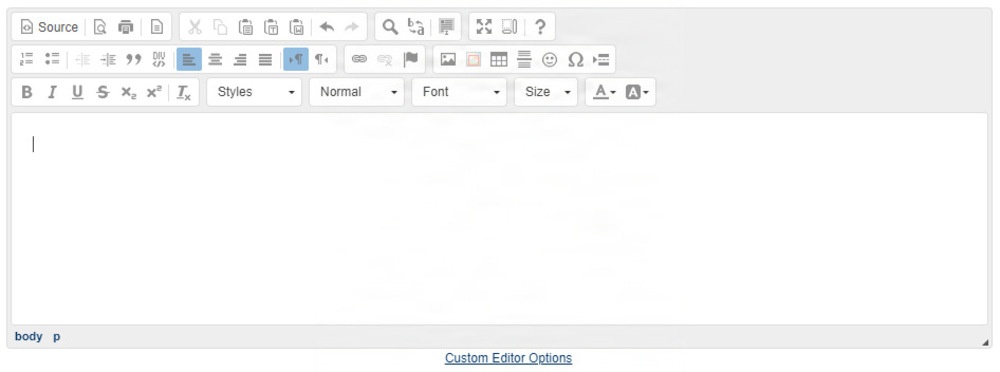Click the Copy icon
The image size is (1000, 372).
[x=220, y=27]
